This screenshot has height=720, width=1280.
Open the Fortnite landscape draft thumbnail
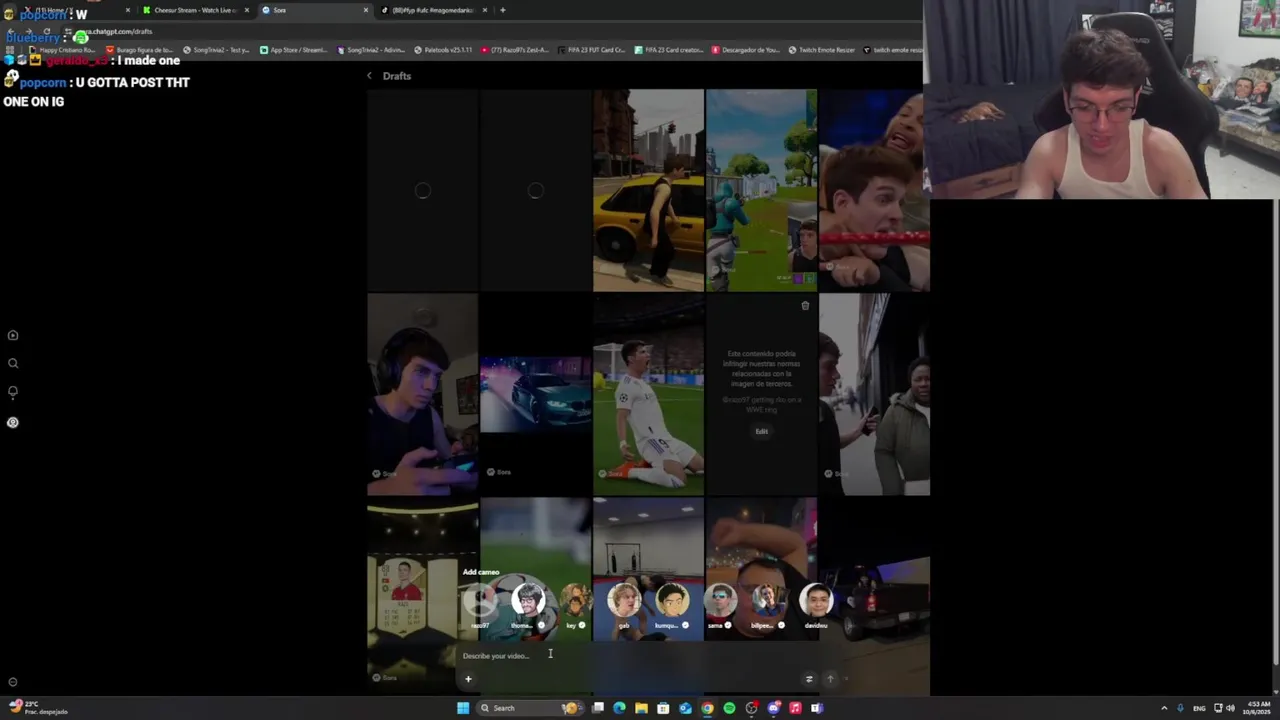(x=761, y=190)
